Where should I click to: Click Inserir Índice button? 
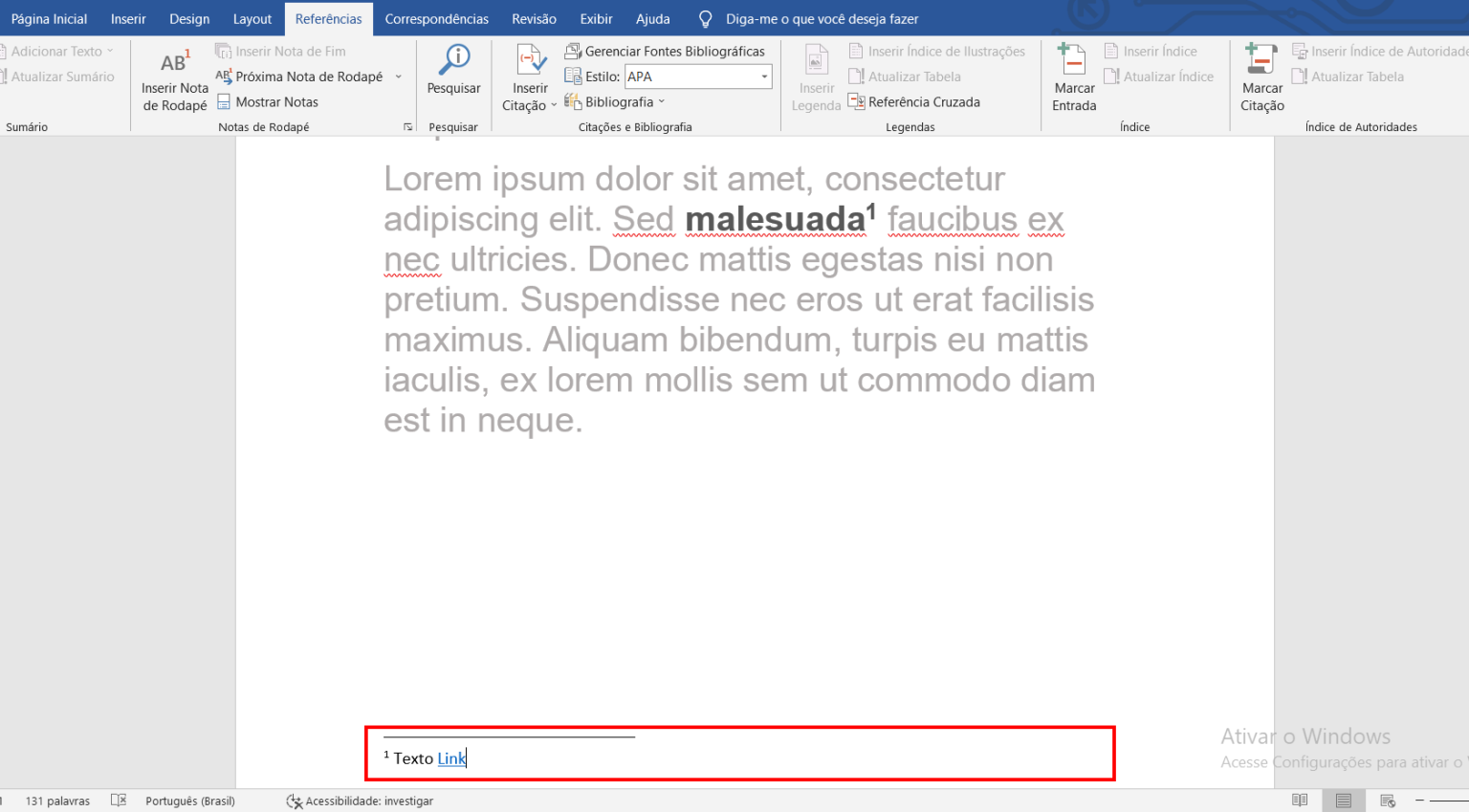pos(1151,52)
